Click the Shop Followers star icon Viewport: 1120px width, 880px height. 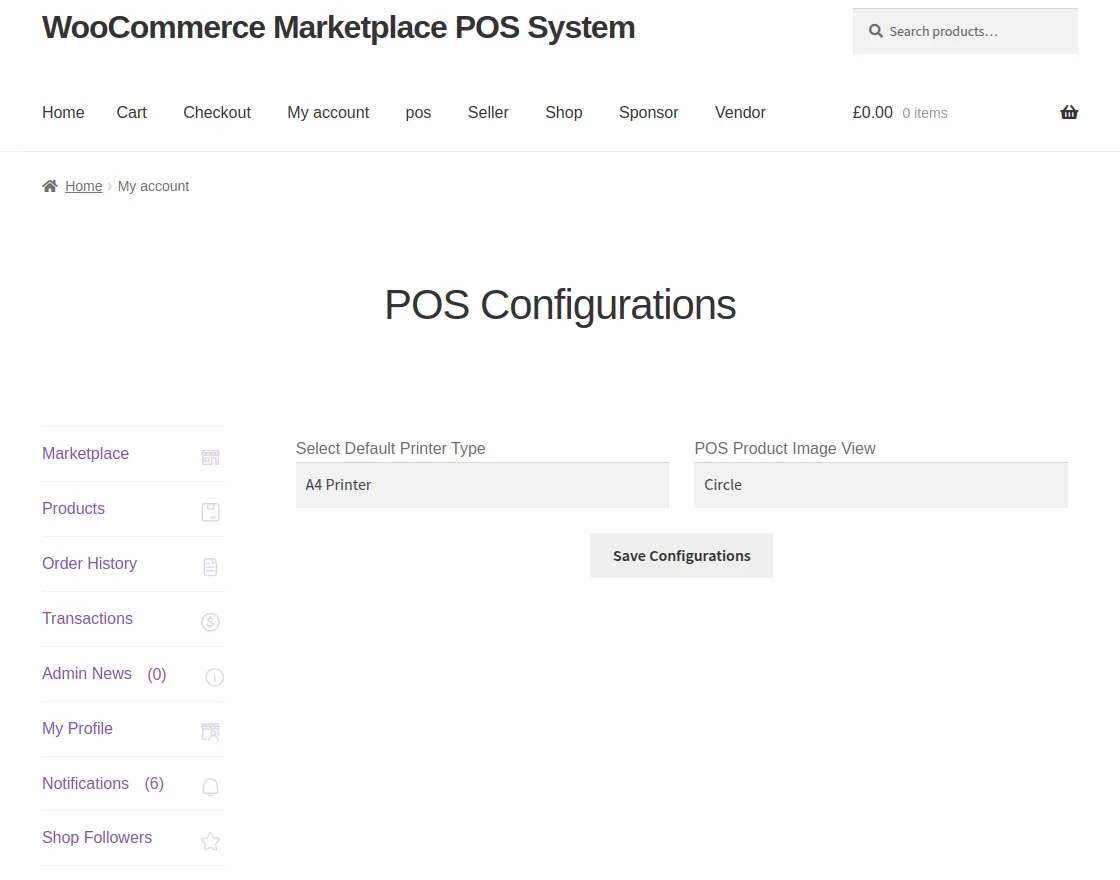click(210, 841)
